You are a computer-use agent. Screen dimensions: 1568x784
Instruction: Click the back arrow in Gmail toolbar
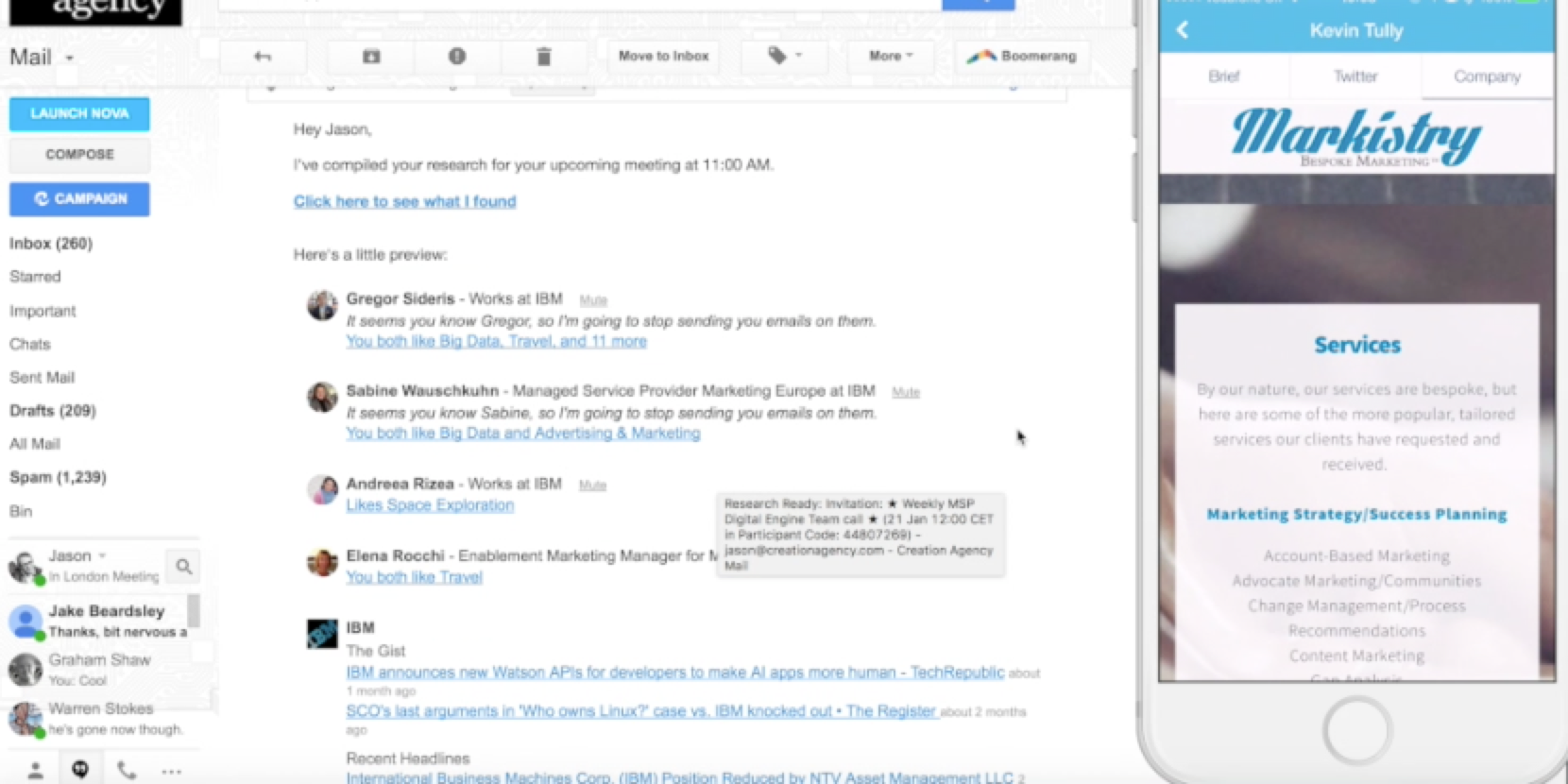point(263,57)
